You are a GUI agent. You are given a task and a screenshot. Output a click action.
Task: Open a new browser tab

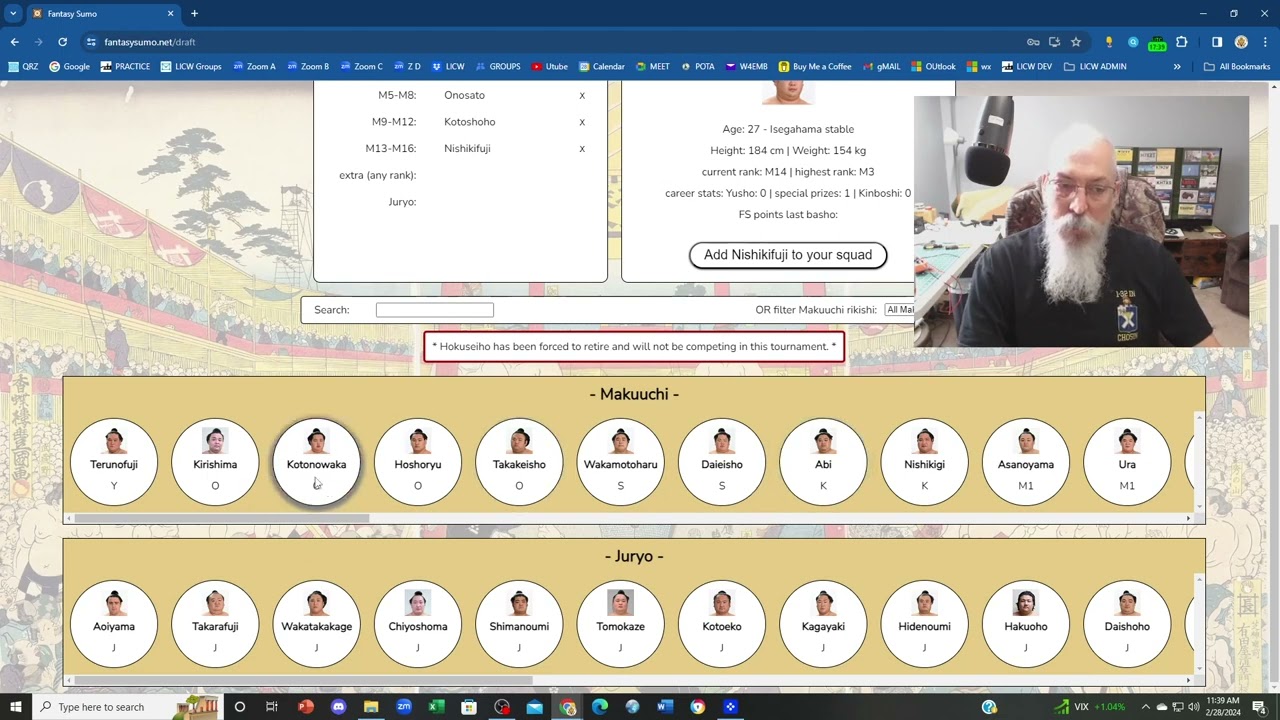[x=194, y=14]
